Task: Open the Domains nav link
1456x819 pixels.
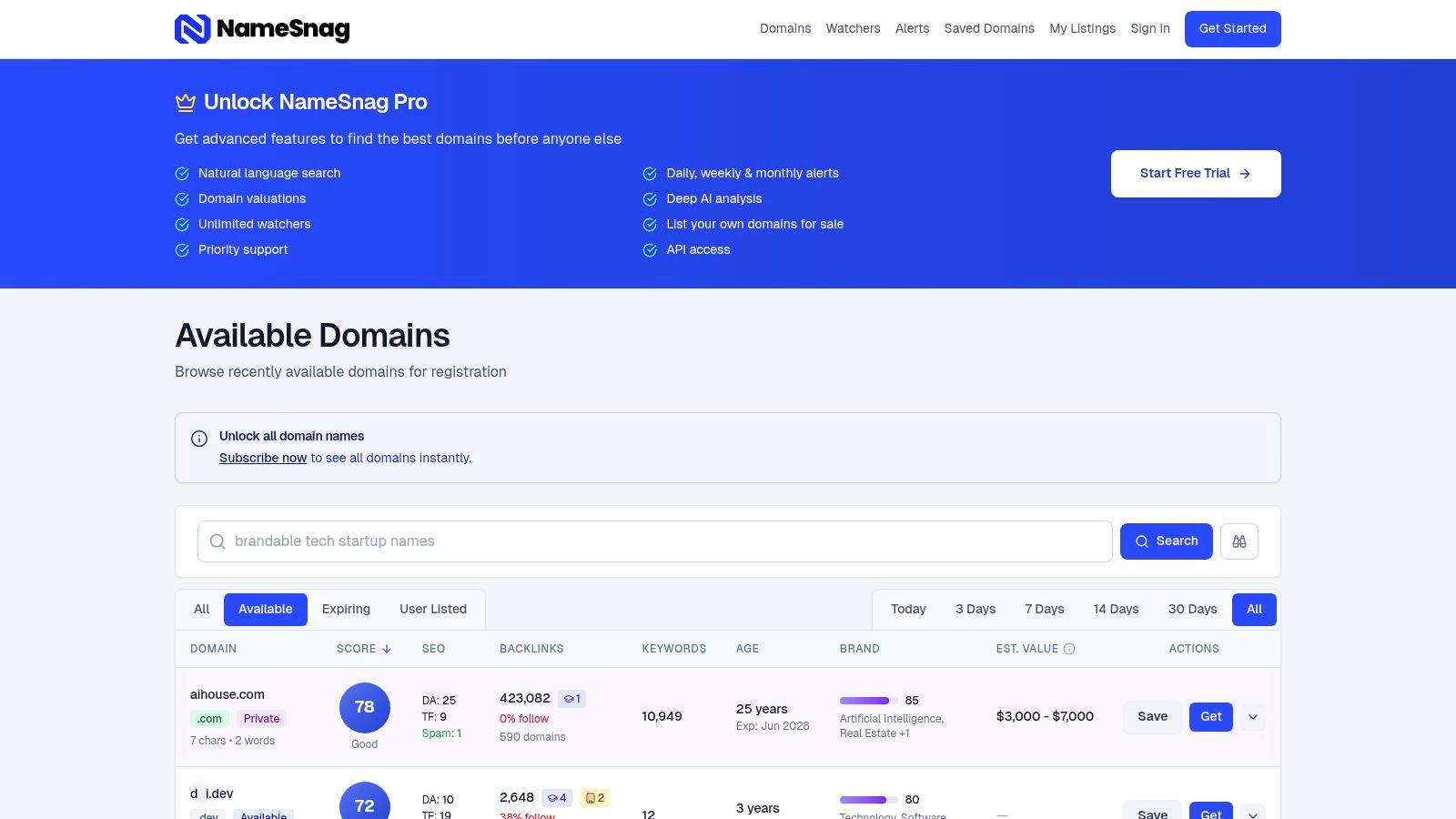Action: (x=785, y=28)
